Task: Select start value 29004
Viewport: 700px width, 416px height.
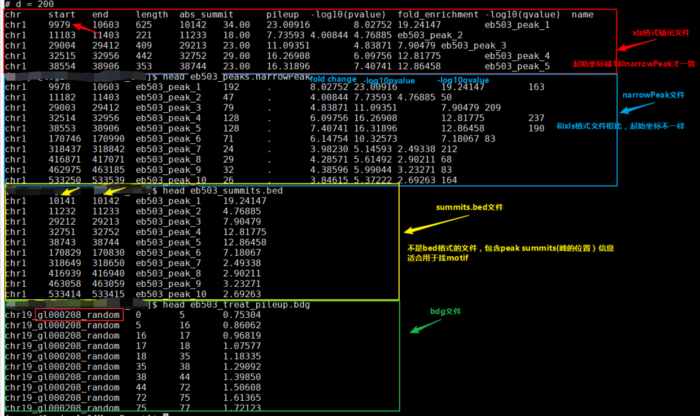Action: [x=62, y=46]
